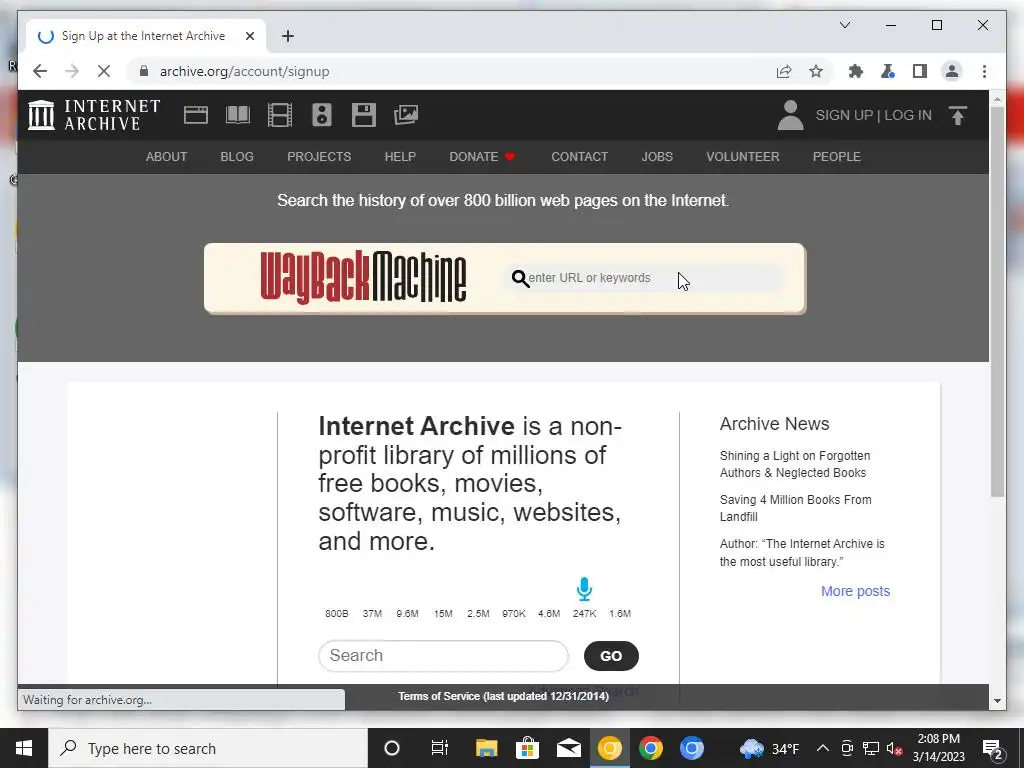Open 'most useful library' author post
1024x768 pixels.
click(x=802, y=552)
